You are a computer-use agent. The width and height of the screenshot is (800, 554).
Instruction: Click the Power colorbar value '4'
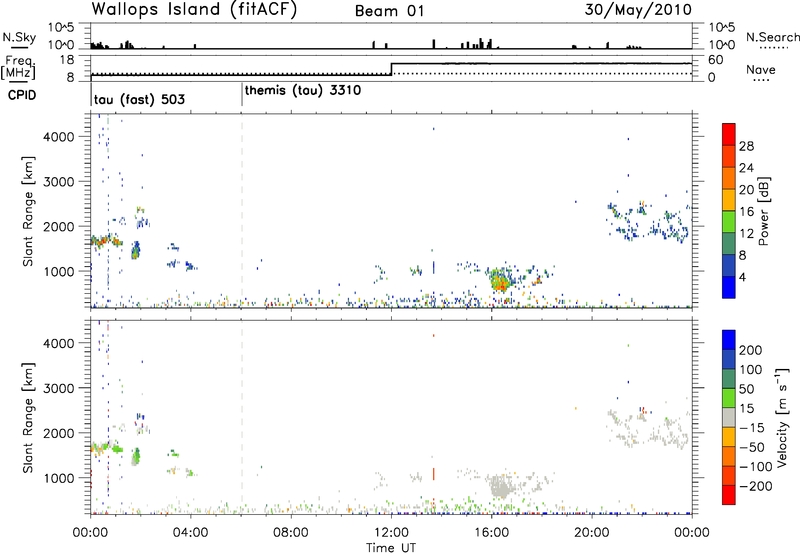tap(743, 277)
